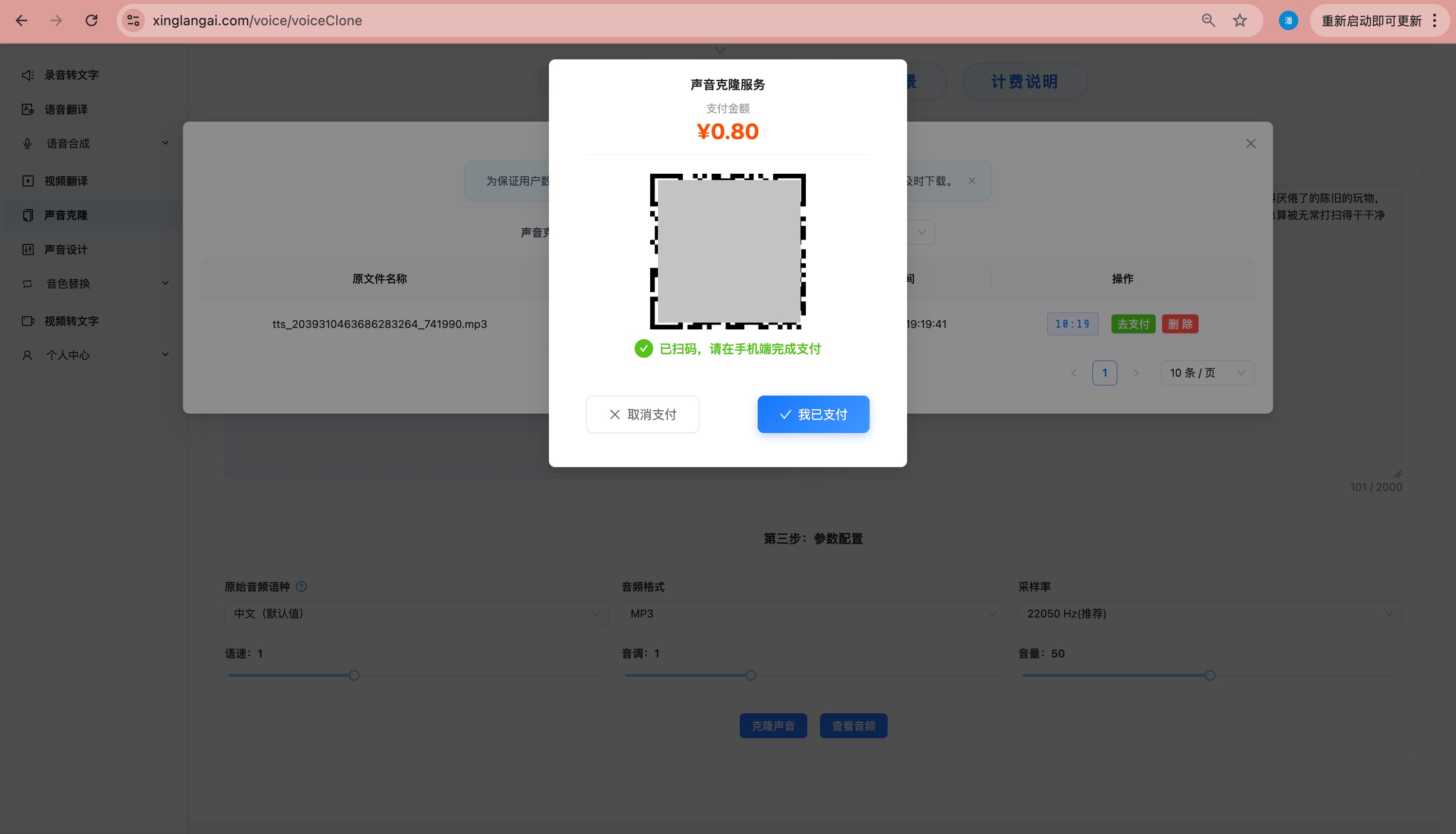Select page 1 in pagination

click(x=1105, y=373)
